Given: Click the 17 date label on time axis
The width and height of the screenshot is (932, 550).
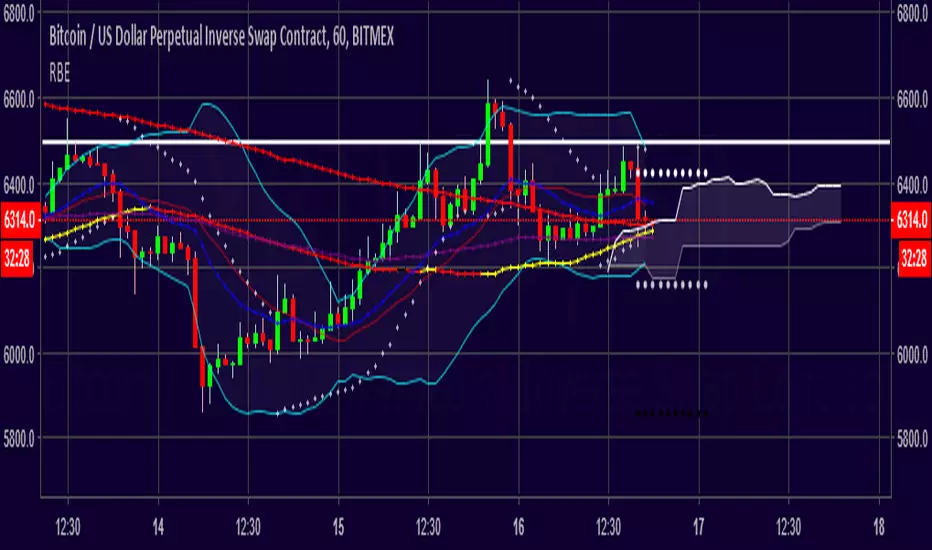Looking at the screenshot, I should pos(698,527).
